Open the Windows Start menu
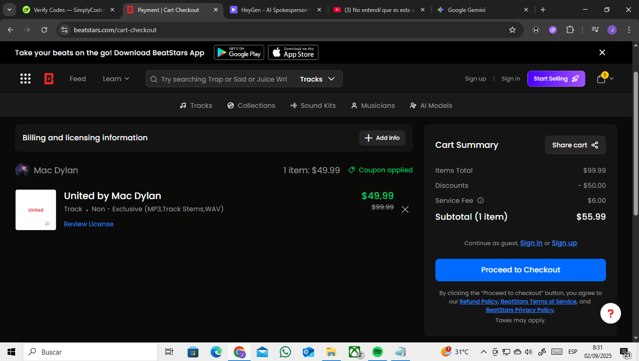This screenshot has width=639, height=361. 11,352
